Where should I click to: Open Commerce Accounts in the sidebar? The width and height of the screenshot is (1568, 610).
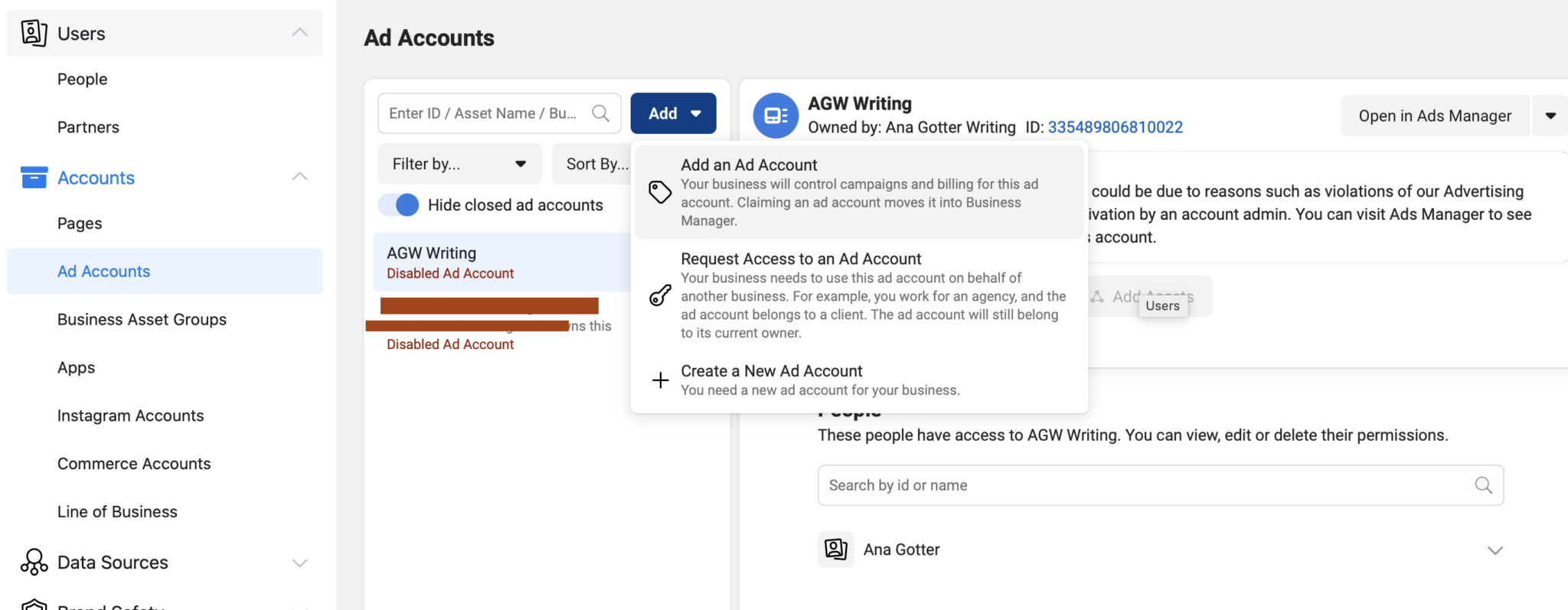[x=134, y=464]
